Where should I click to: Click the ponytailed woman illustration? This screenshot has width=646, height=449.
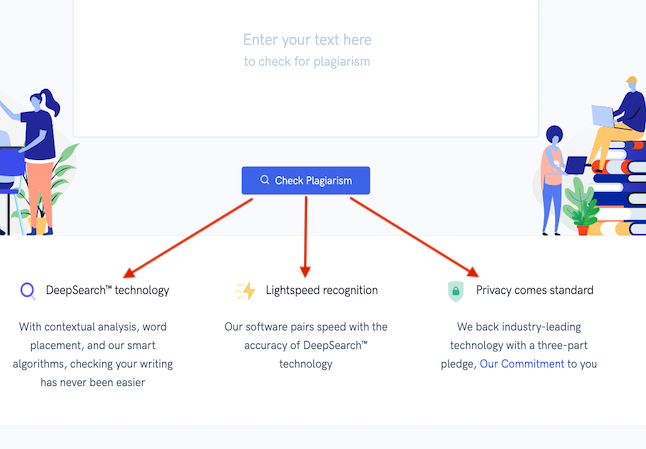click(x=40, y=161)
